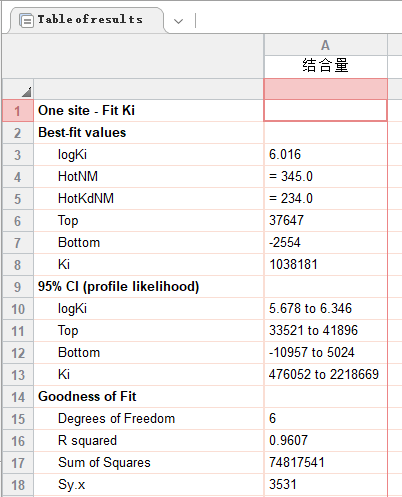The width and height of the screenshot is (402, 497).
Task: Click the 95% CI profile likelihood heading
Action: click(118, 287)
